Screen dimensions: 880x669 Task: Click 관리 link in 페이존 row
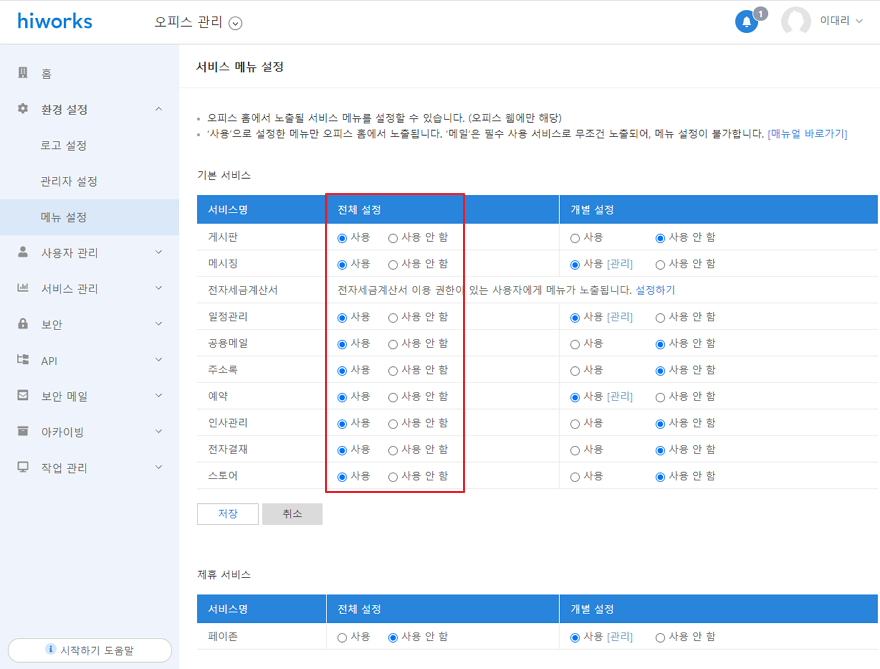tap(620, 637)
